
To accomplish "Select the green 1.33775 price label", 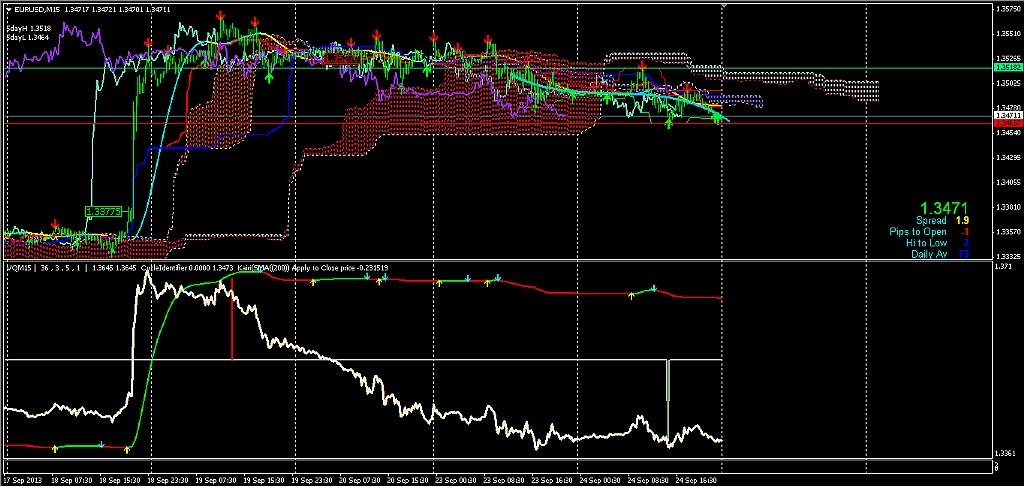I will click(103, 211).
